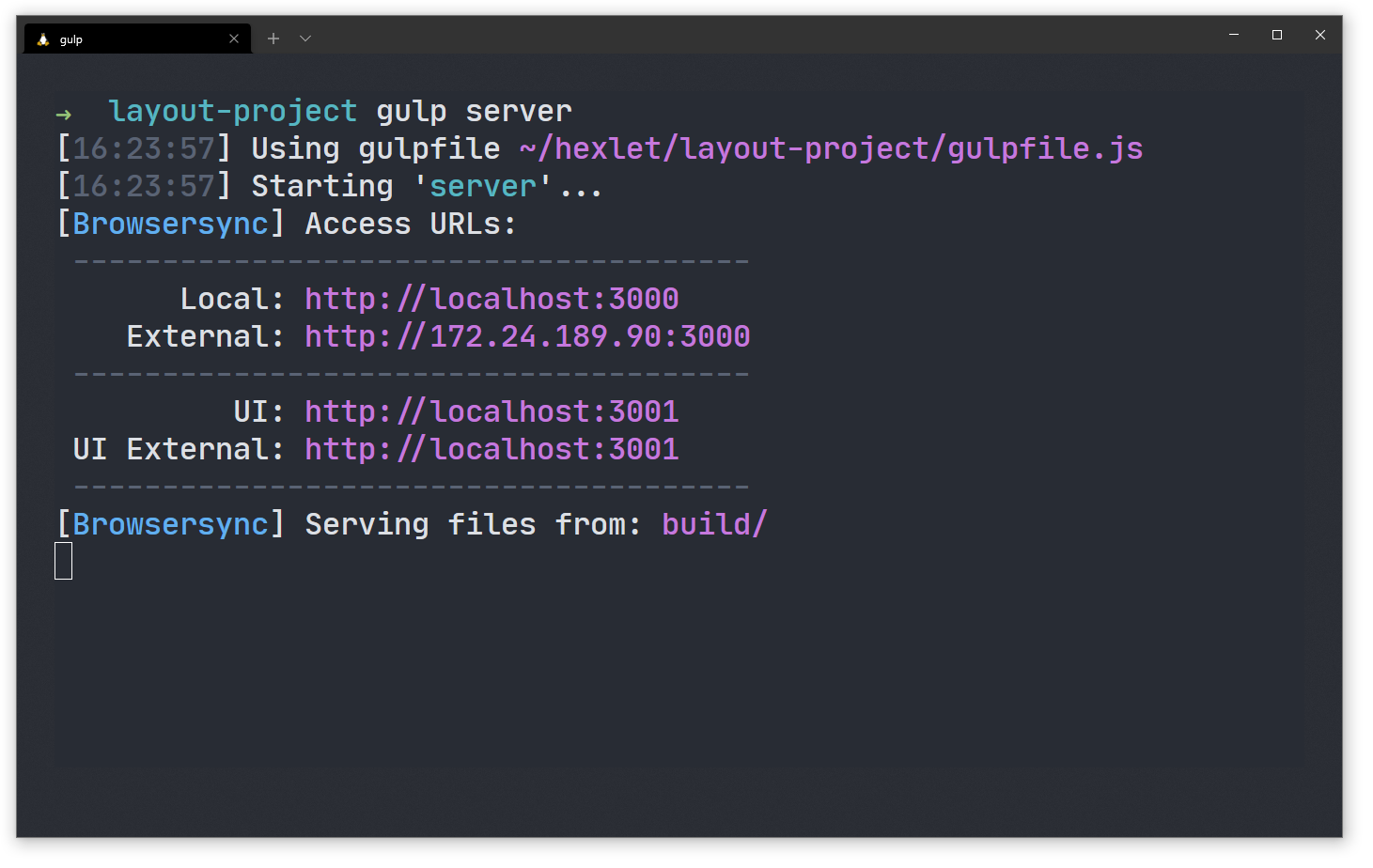
Task: Click the gulp server command text
Action: coord(474,111)
